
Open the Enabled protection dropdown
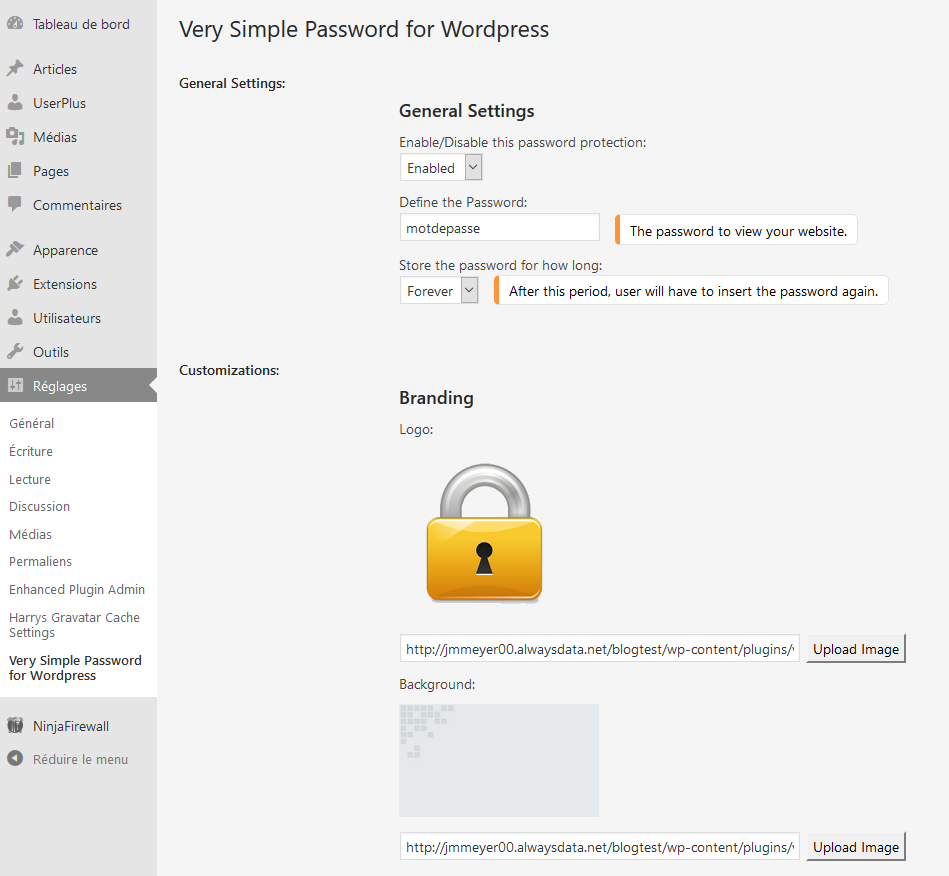coord(441,168)
